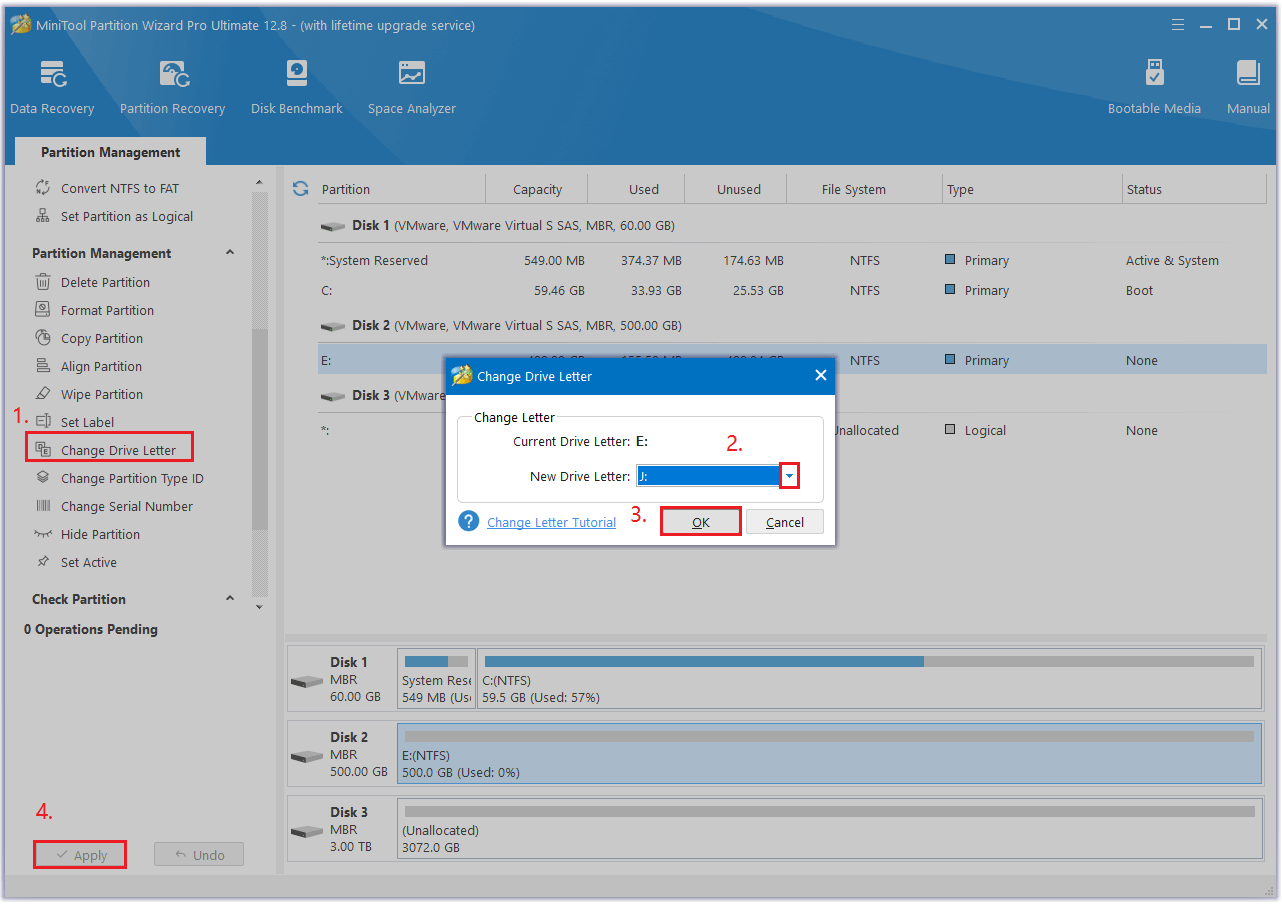Select the System Reserved partition row
This screenshot has height=904, width=1283.
click(792, 260)
